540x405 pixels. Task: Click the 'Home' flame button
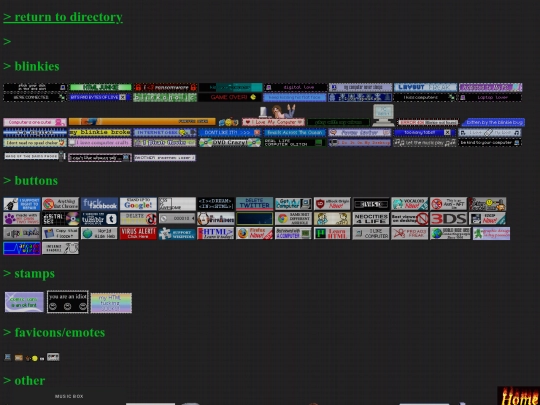519,396
